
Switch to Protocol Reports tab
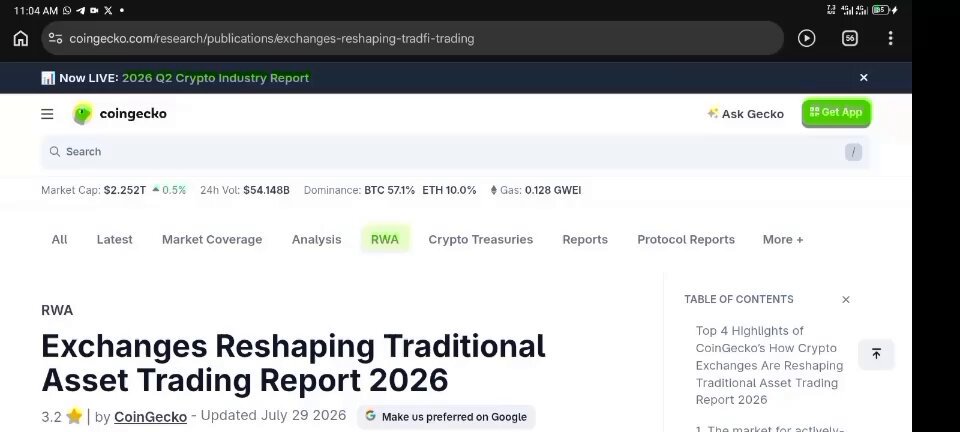(686, 239)
